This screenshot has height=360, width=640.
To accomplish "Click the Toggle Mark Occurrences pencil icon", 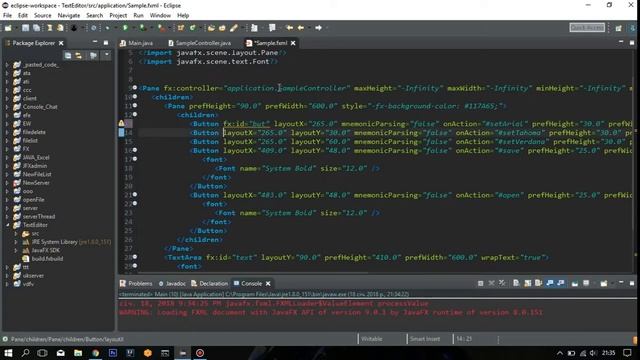I will pyautogui.click(x=233, y=28).
